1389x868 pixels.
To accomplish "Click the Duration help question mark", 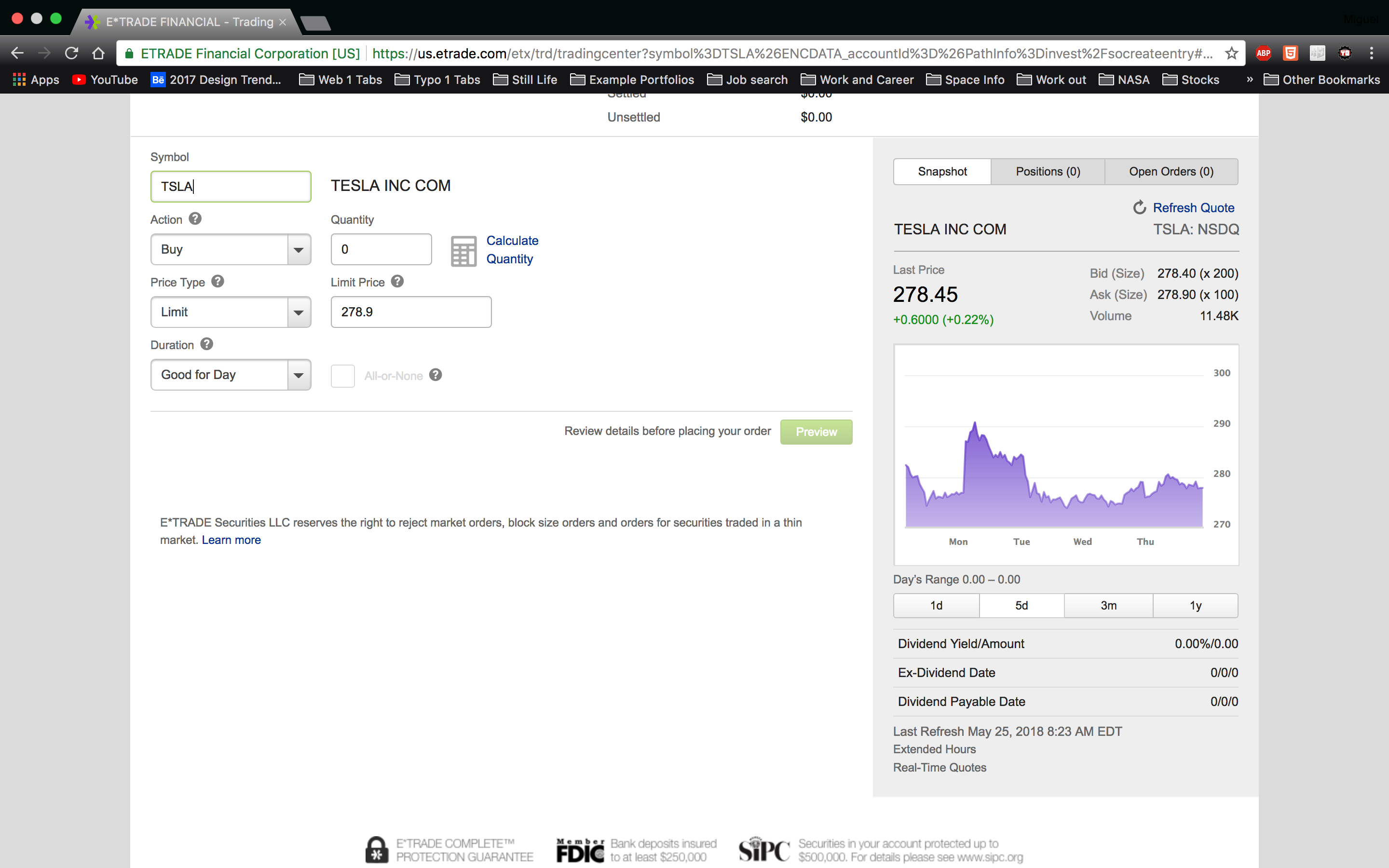I will (x=206, y=344).
